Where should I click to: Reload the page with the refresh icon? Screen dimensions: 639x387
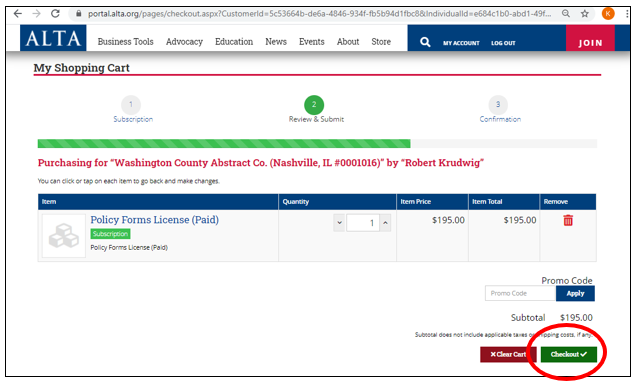coord(55,13)
